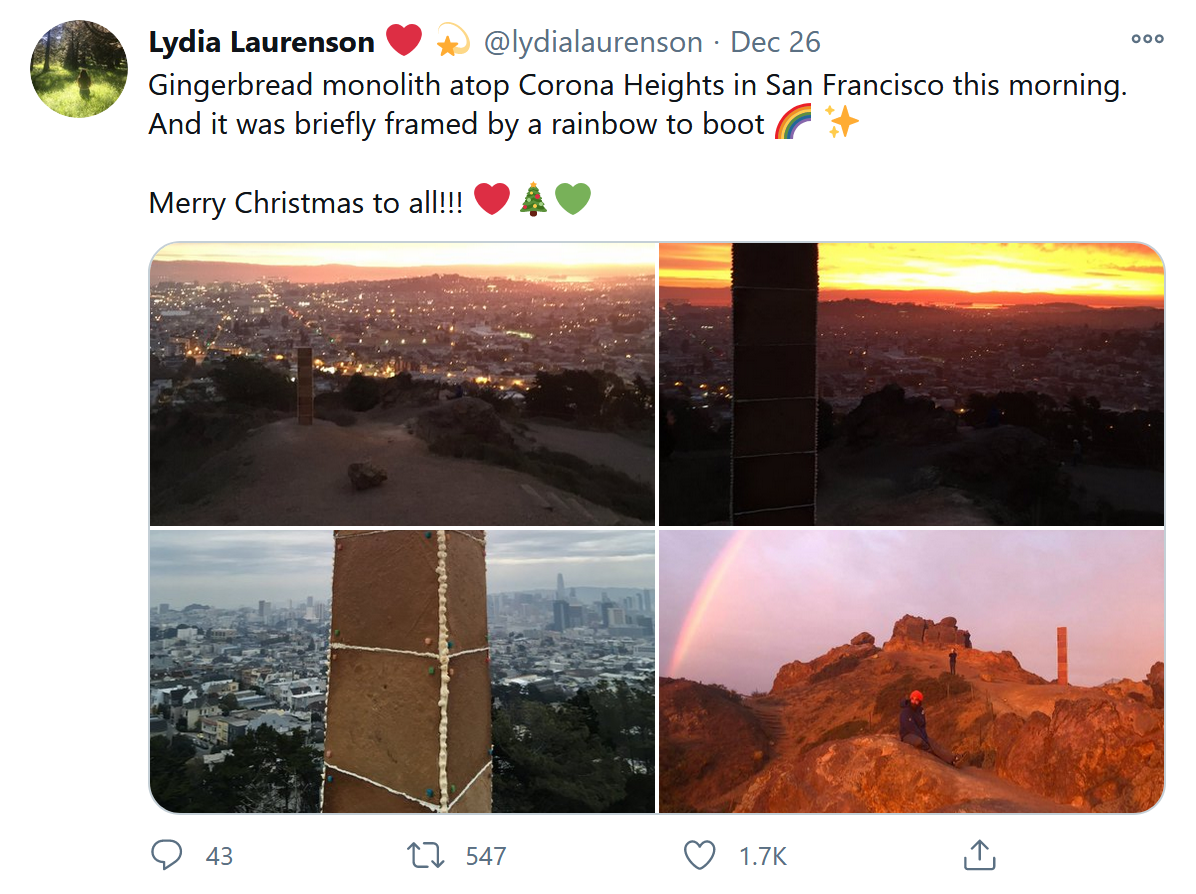
Task: Open the three-dot more options menu
Action: (x=1147, y=39)
